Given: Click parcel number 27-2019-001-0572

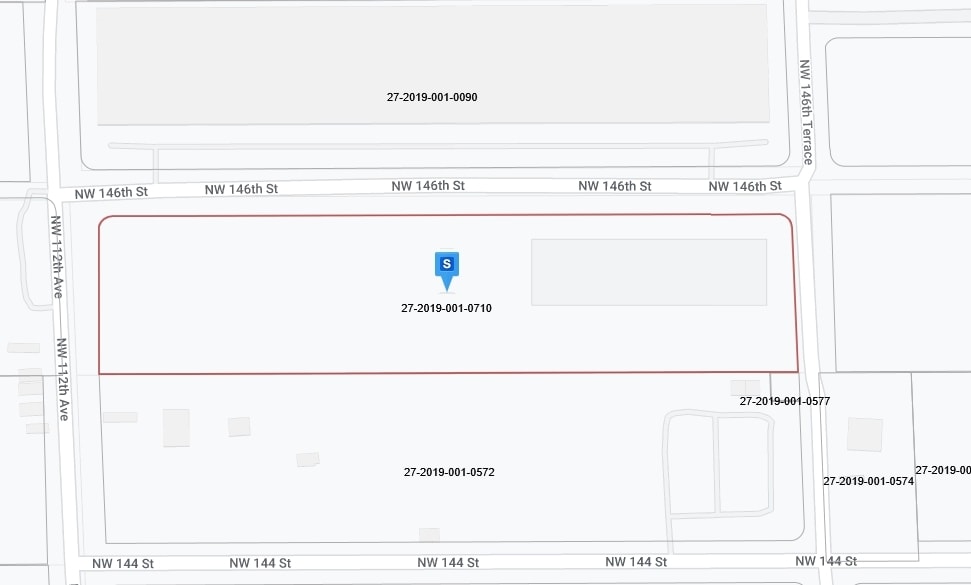Looking at the screenshot, I should (x=449, y=472).
